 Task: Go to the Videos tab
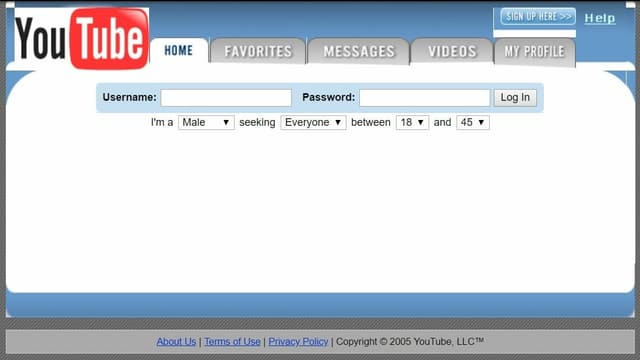pos(452,51)
